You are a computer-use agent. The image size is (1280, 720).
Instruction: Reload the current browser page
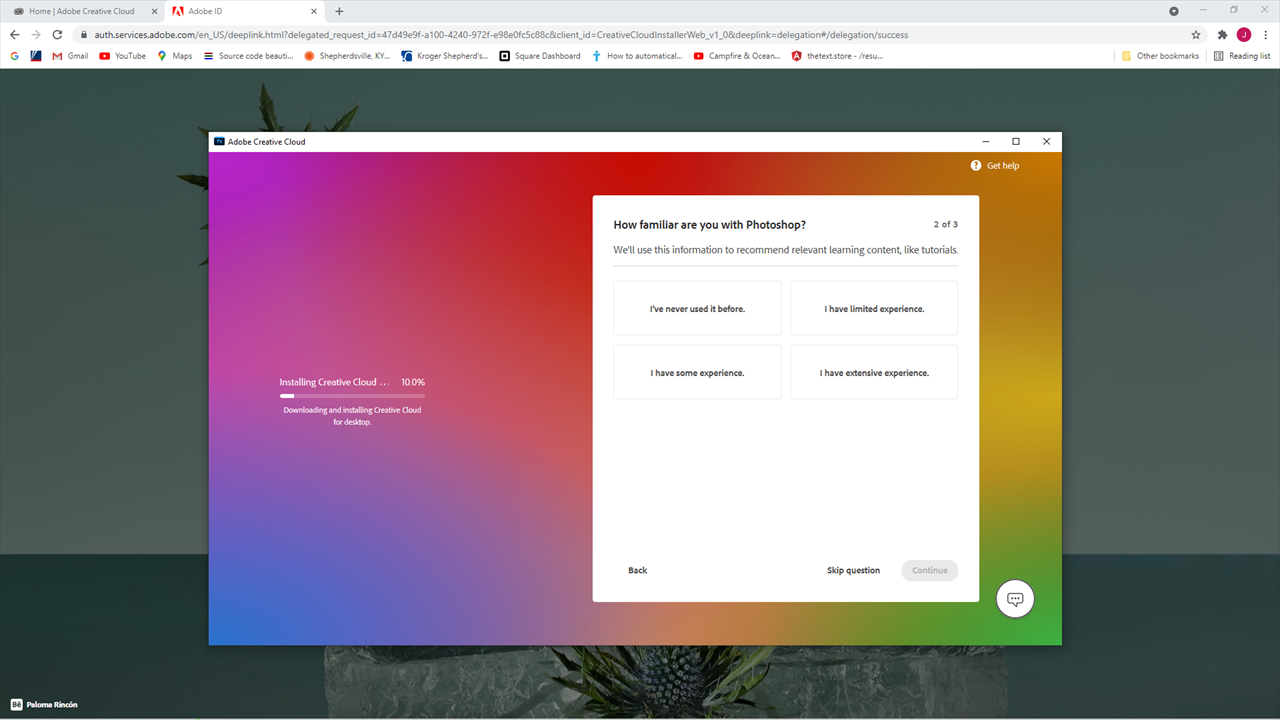coord(58,35)
